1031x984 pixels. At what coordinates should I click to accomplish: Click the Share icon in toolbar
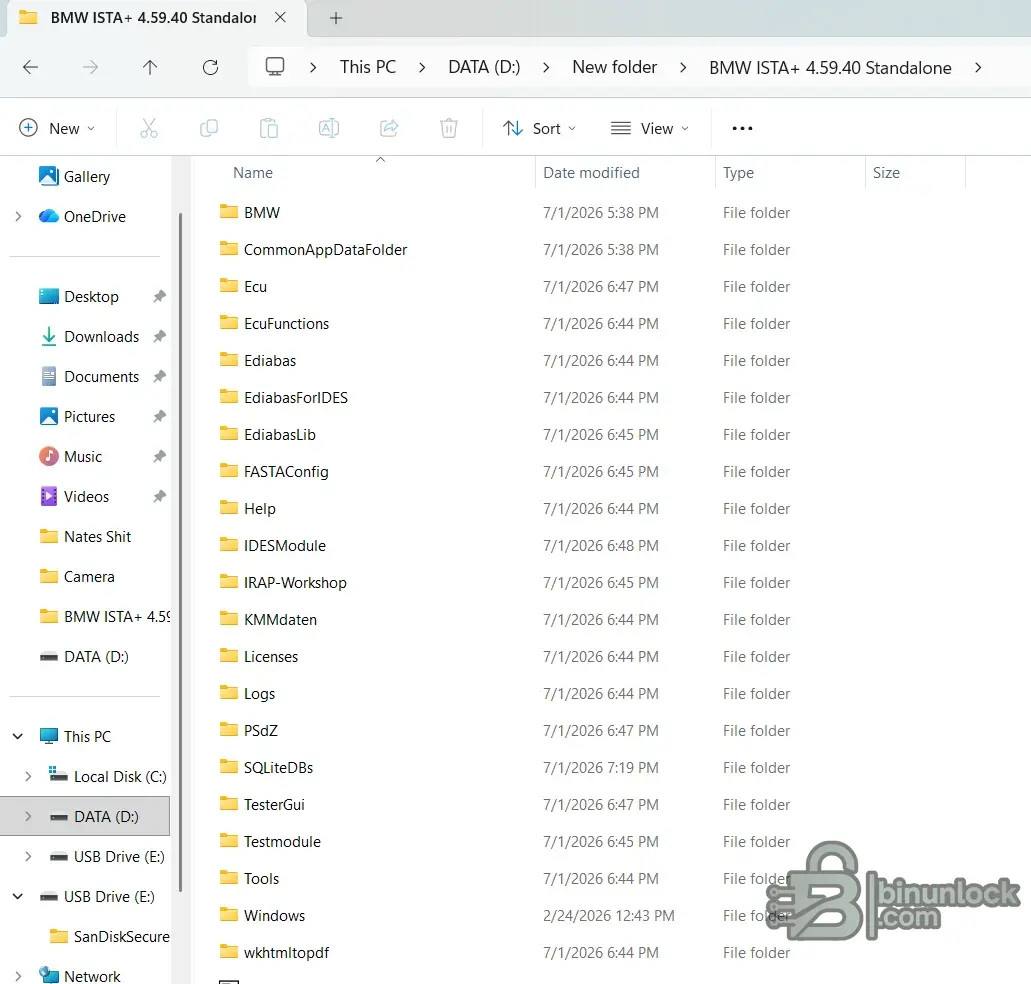(x=389, y=128)
